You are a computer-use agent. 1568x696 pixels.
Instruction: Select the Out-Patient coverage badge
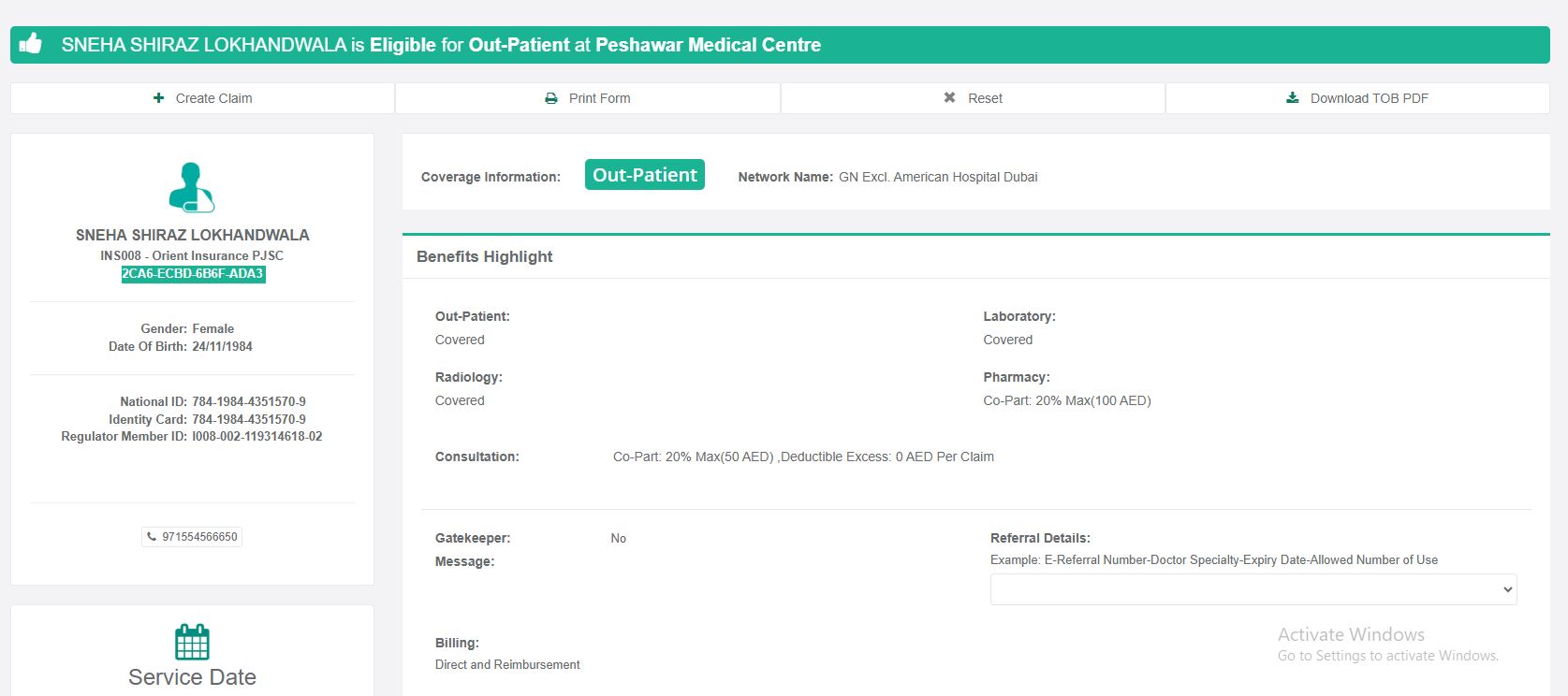pyautogui.click(x=644, y=175)
